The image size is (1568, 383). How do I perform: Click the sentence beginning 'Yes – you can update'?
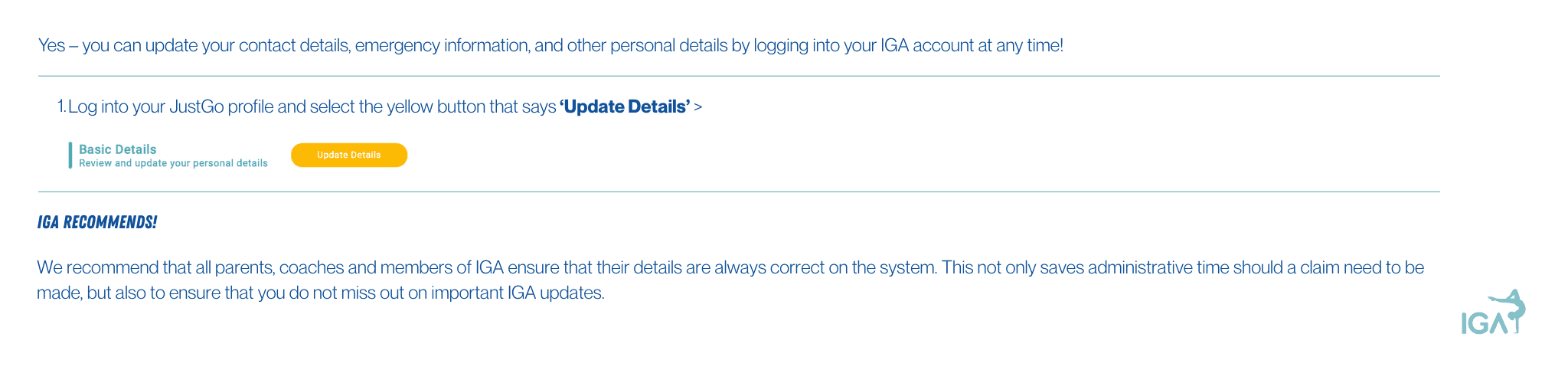[550, 45]
